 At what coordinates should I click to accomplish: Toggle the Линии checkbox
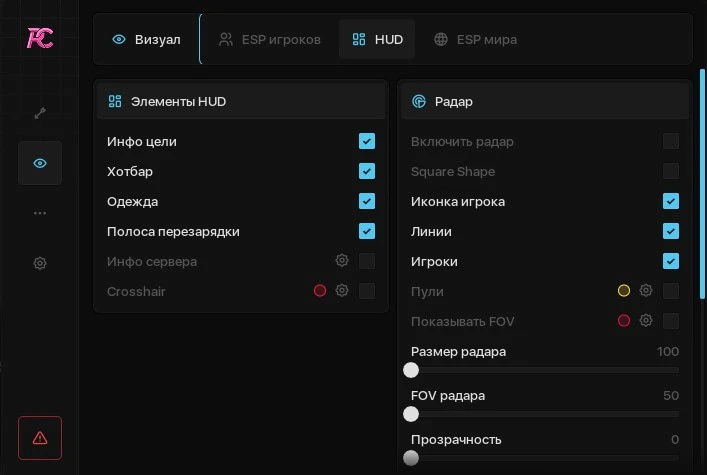pyautogui.click(x=671, y=231)
